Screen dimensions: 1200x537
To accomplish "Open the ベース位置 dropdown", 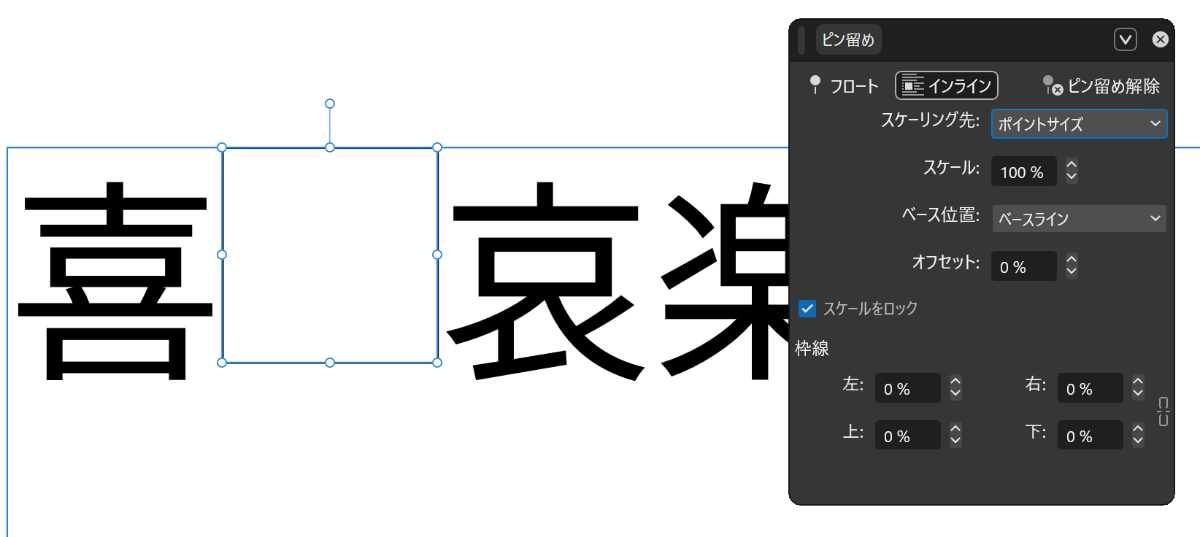I will (x=1079, y=218).
